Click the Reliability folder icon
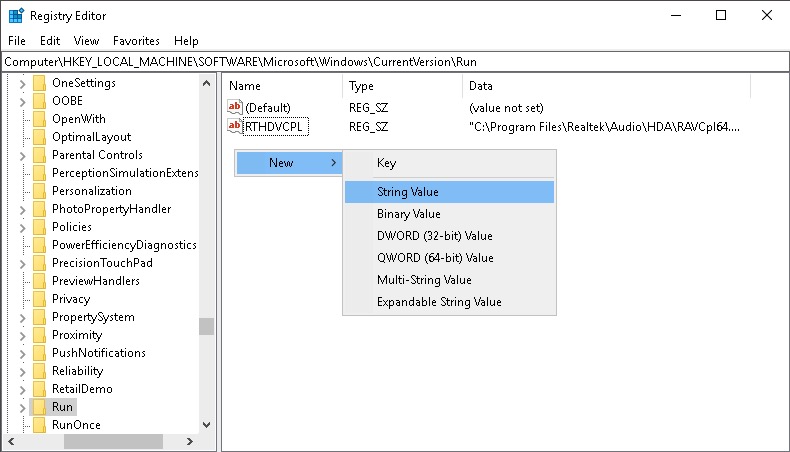This screenshot has height=452, width=790. pos(39,371)
